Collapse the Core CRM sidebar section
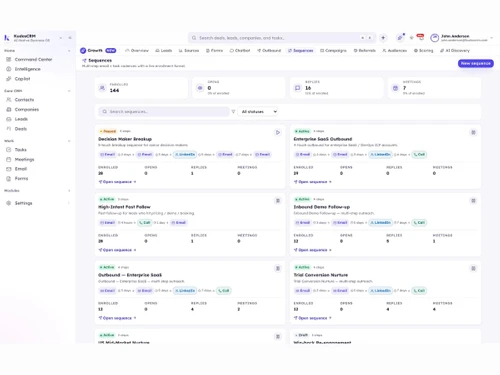The height and width of the screenshot is (375, 500). click(x=69, y=91)
